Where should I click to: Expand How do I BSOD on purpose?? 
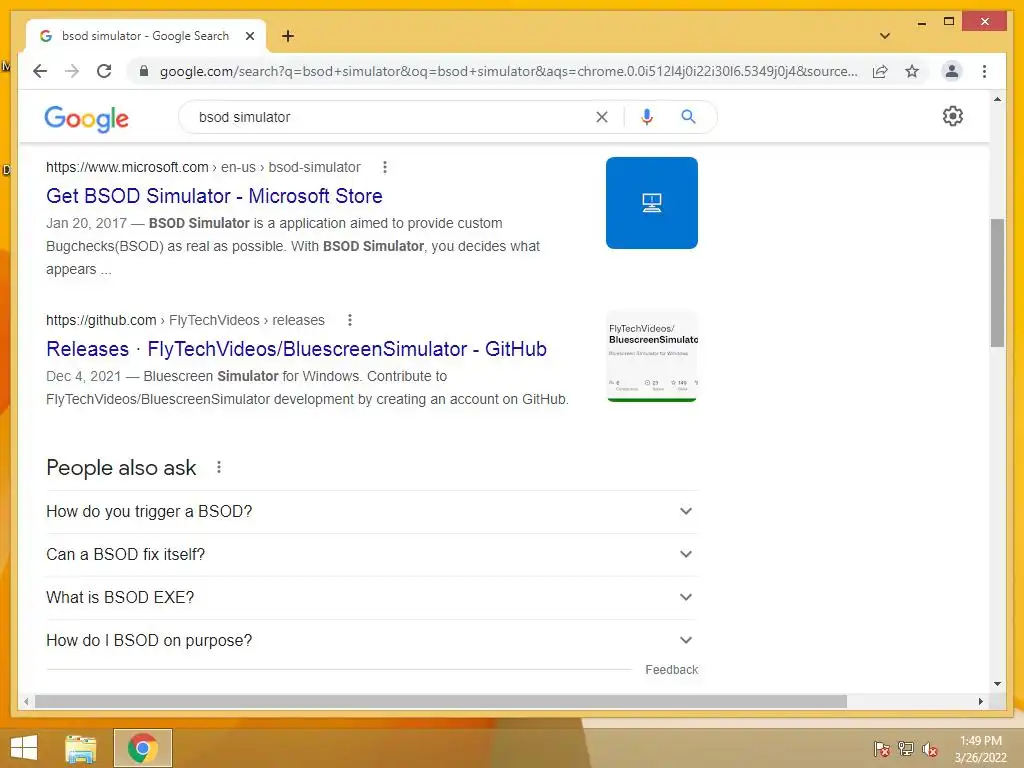coord(372,641)
